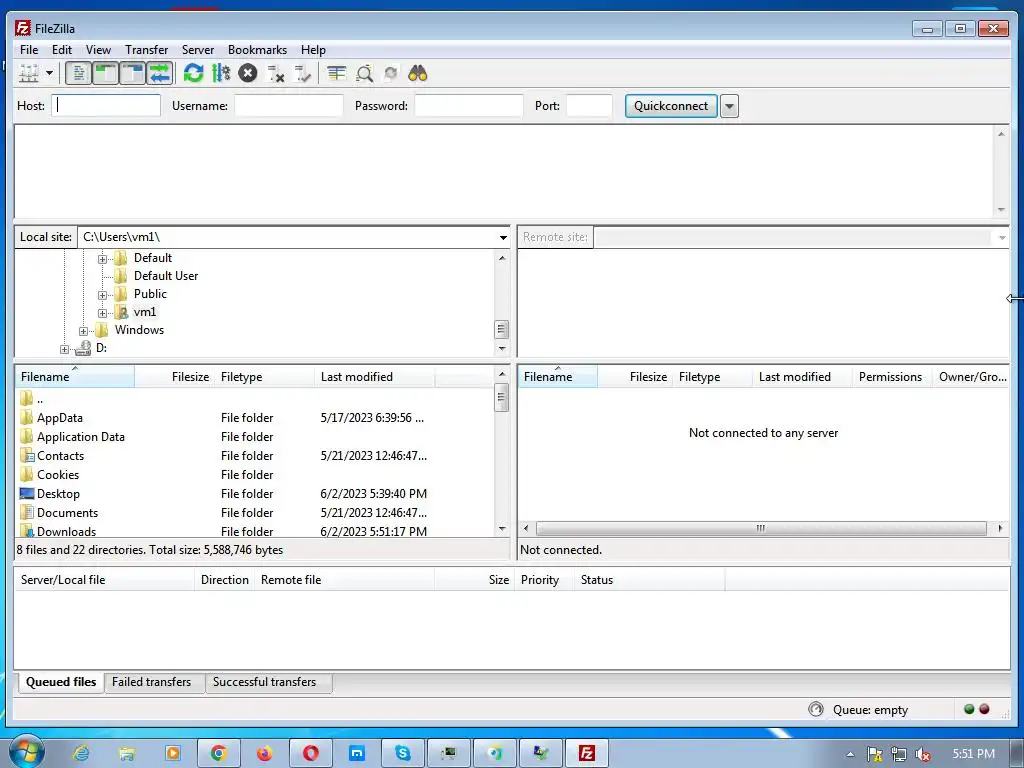The image size is (1024, 768).
Task: Click remote list horizontal scrollbar thumb
Action: point(761,528)
